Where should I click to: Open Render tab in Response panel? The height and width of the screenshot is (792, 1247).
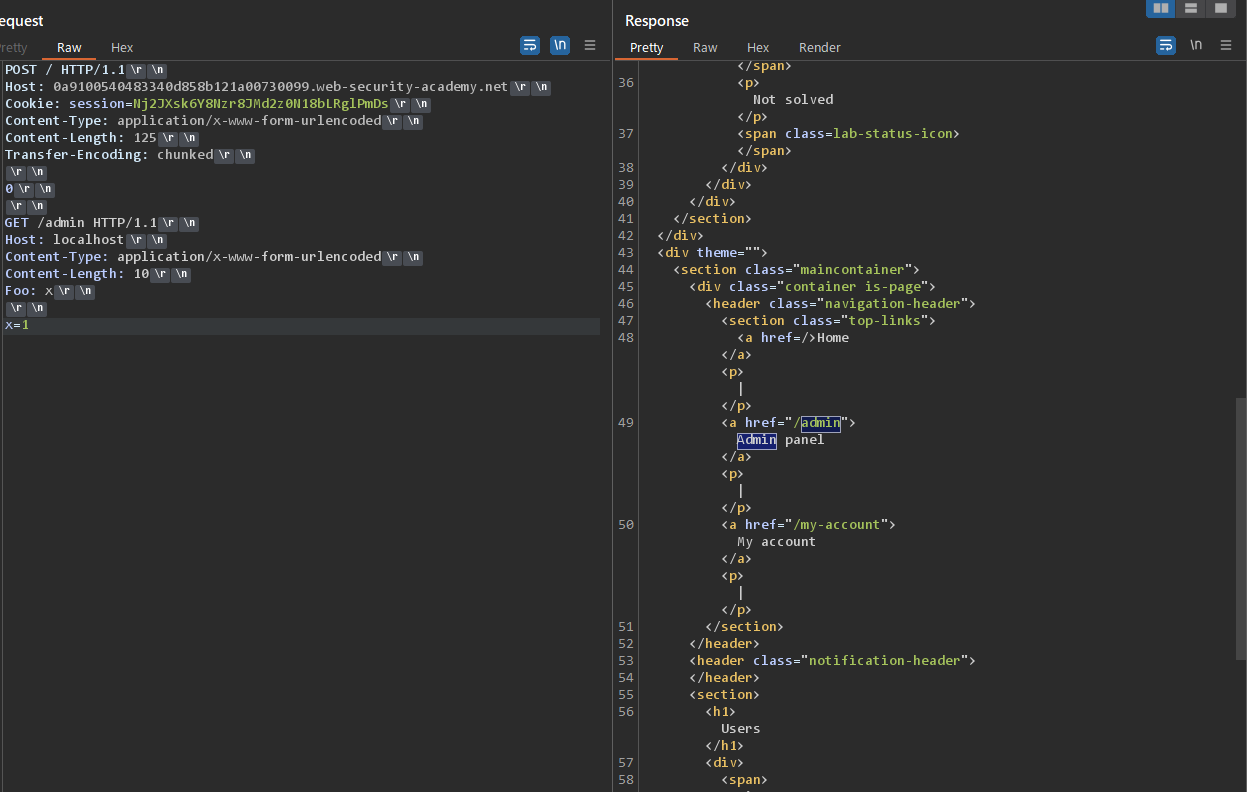click(819, 47)
